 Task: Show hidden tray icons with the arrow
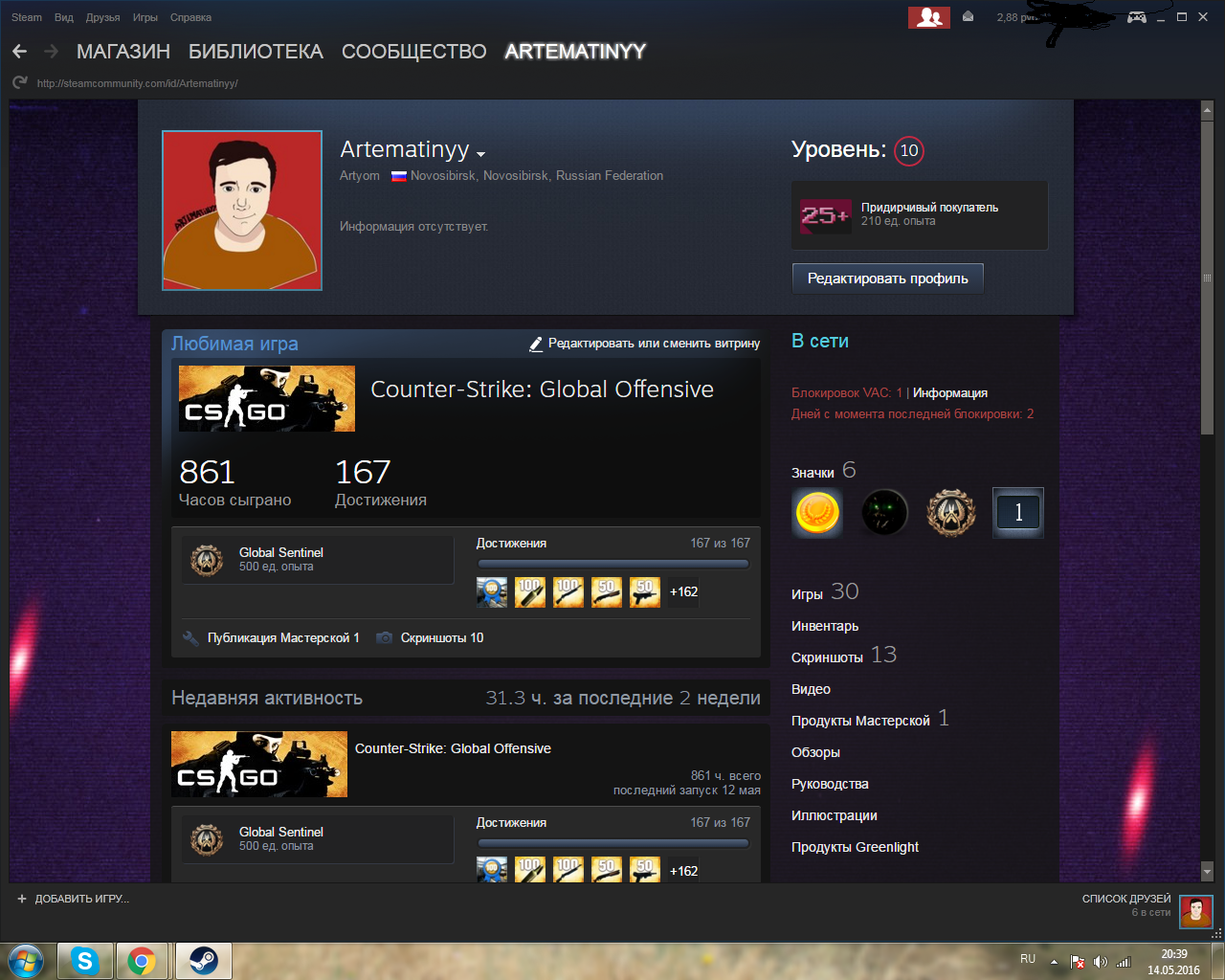(1054, 961)
